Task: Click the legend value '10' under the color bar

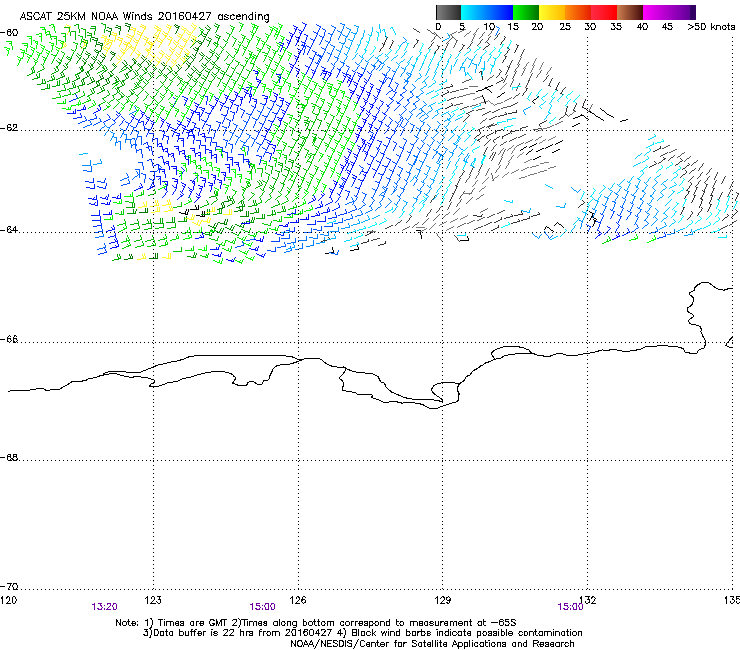Action: (489, 27)
